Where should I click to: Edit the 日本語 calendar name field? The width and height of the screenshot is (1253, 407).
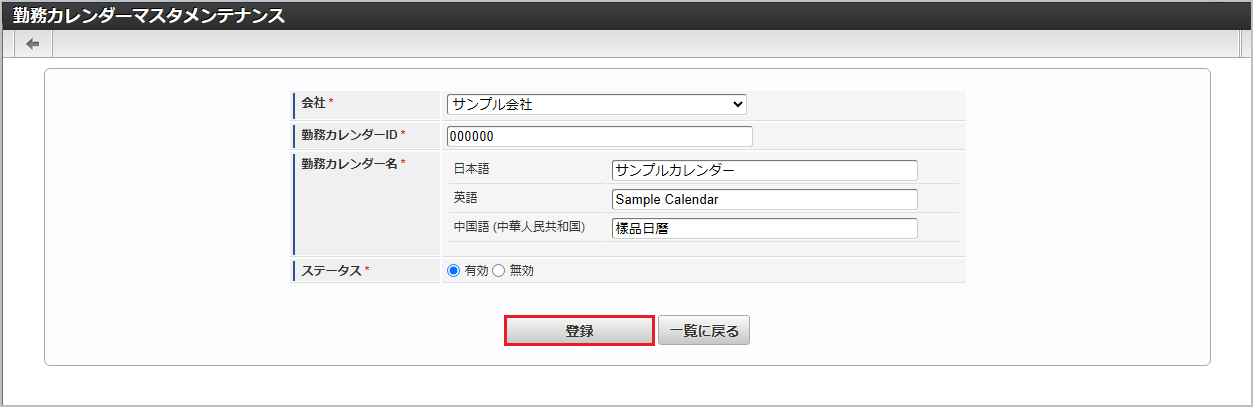tap(764, 171)
